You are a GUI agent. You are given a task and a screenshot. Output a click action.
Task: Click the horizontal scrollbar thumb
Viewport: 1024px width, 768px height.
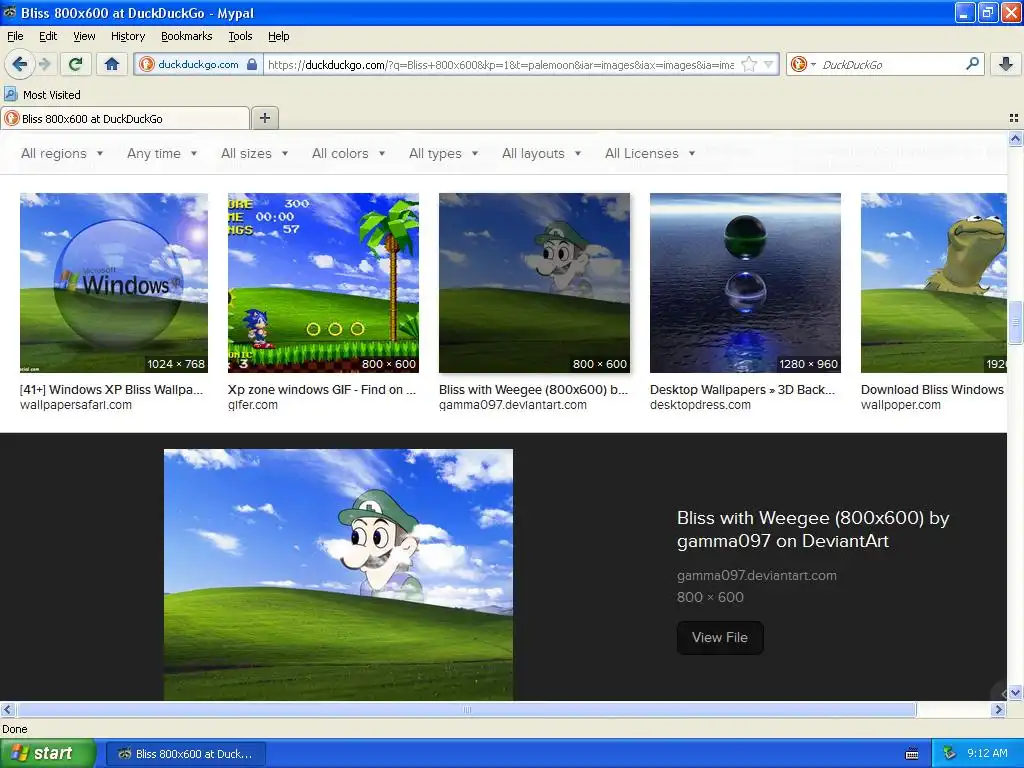pos(466,709)
